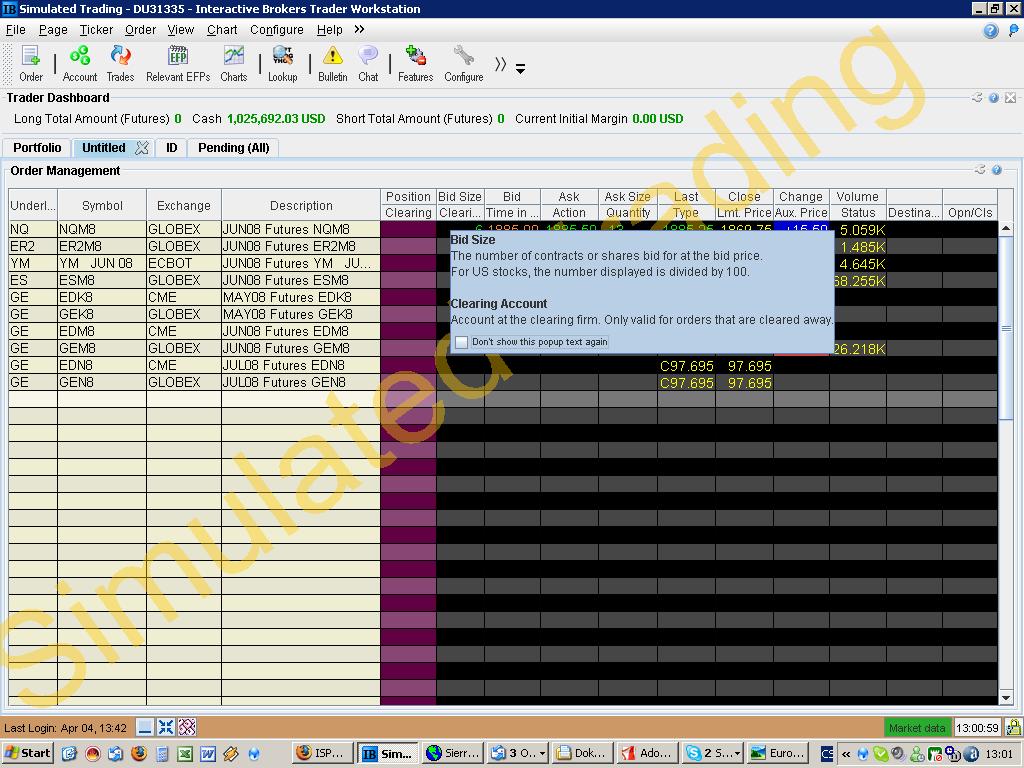
Task: Open the Chat toolbar icon
Action: 368,63
